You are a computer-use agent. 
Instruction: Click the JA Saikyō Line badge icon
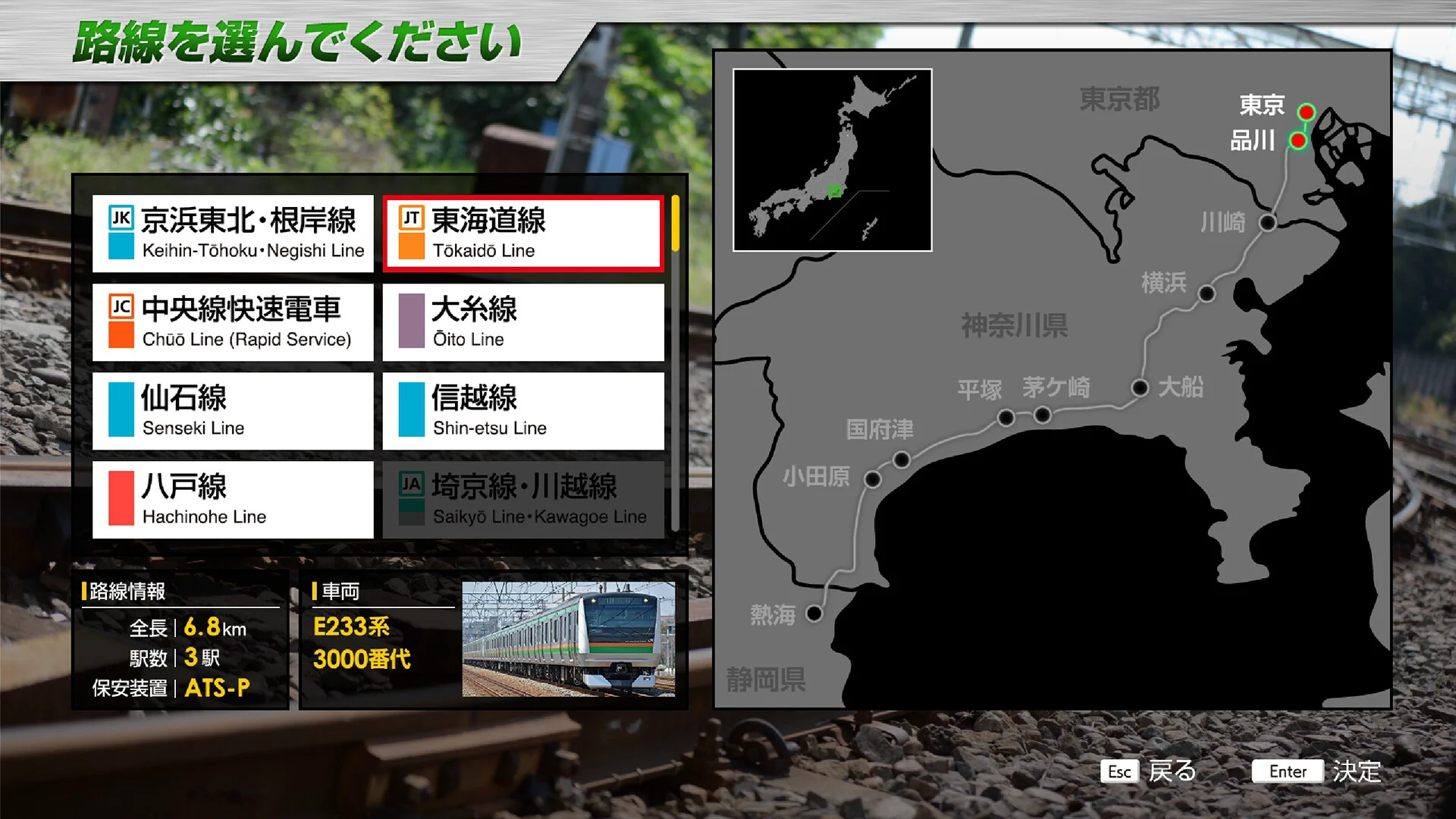click(x=411, y=484)
